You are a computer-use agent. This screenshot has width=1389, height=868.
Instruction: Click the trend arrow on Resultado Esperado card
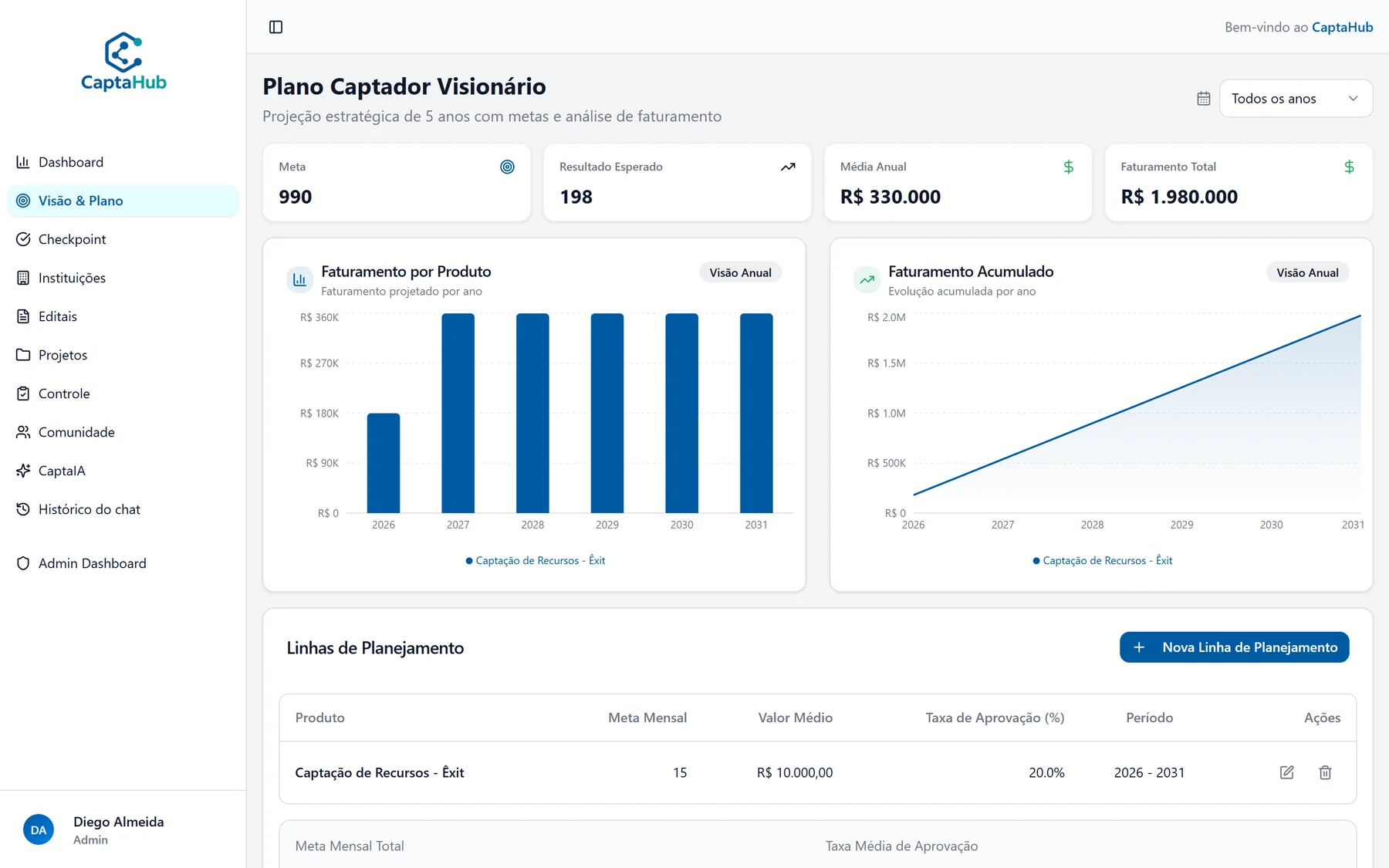(788, 167)
